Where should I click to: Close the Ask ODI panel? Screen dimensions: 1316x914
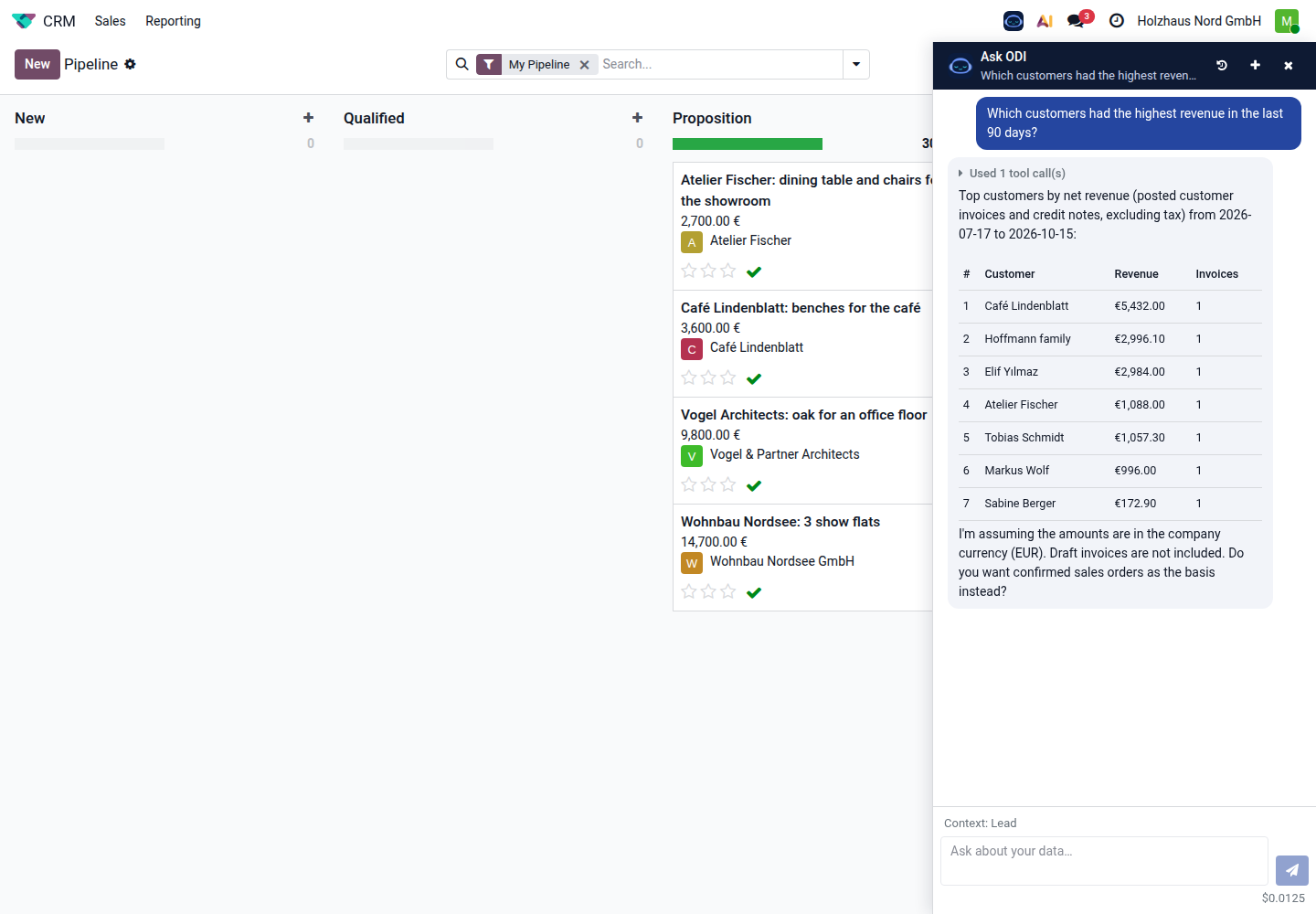1289,66
